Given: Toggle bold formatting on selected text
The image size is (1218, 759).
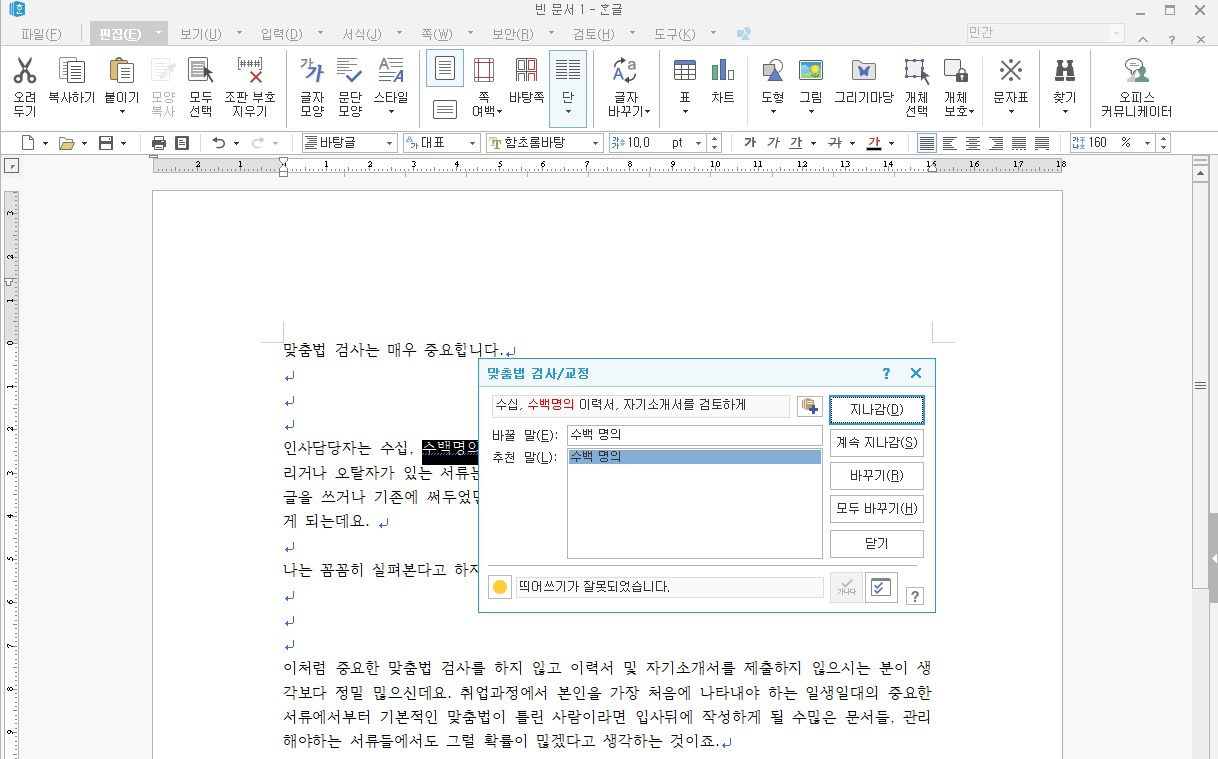Looking at the screenshot, I should (749, 142).
